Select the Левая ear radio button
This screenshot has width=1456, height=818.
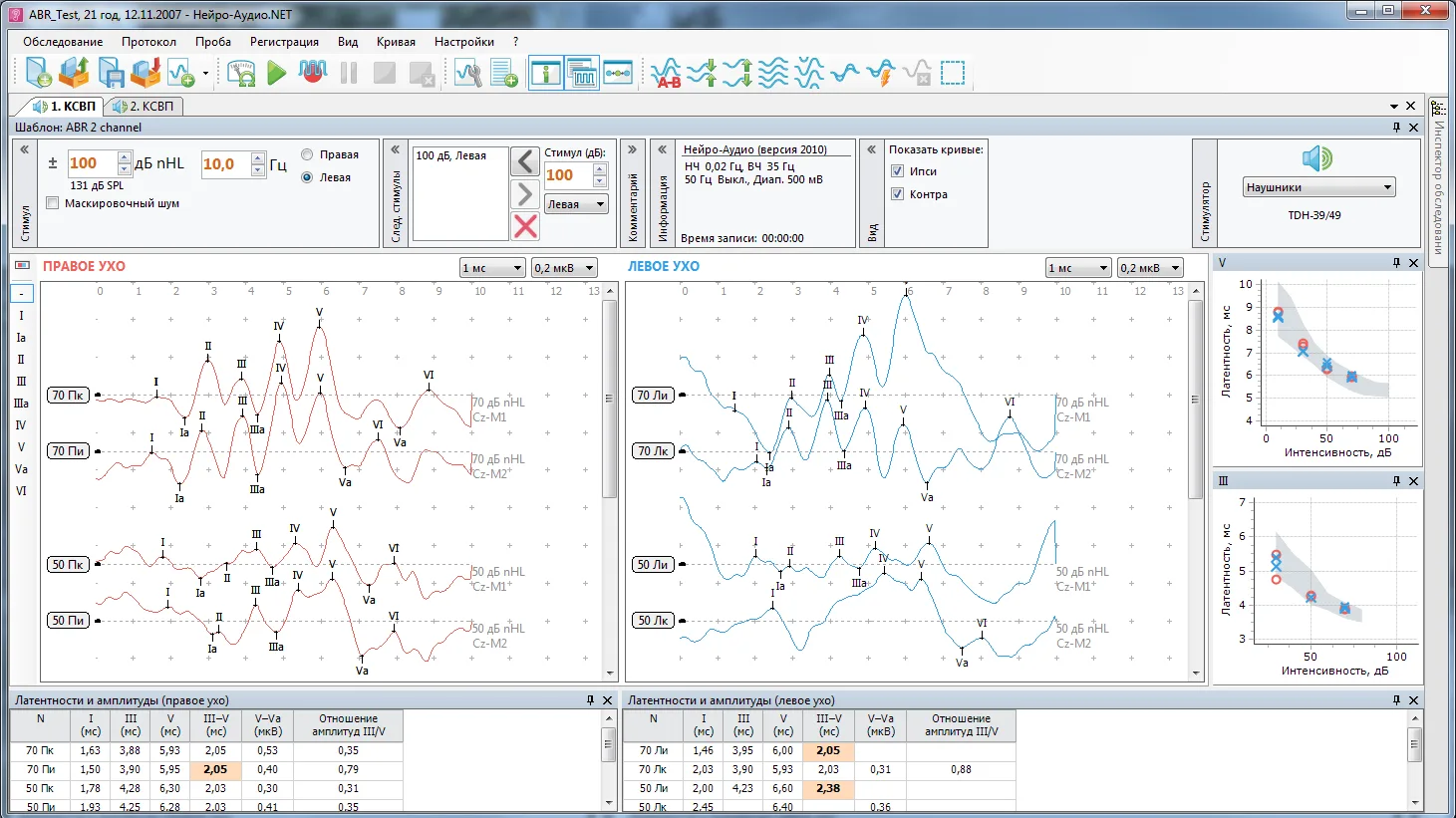307,177
